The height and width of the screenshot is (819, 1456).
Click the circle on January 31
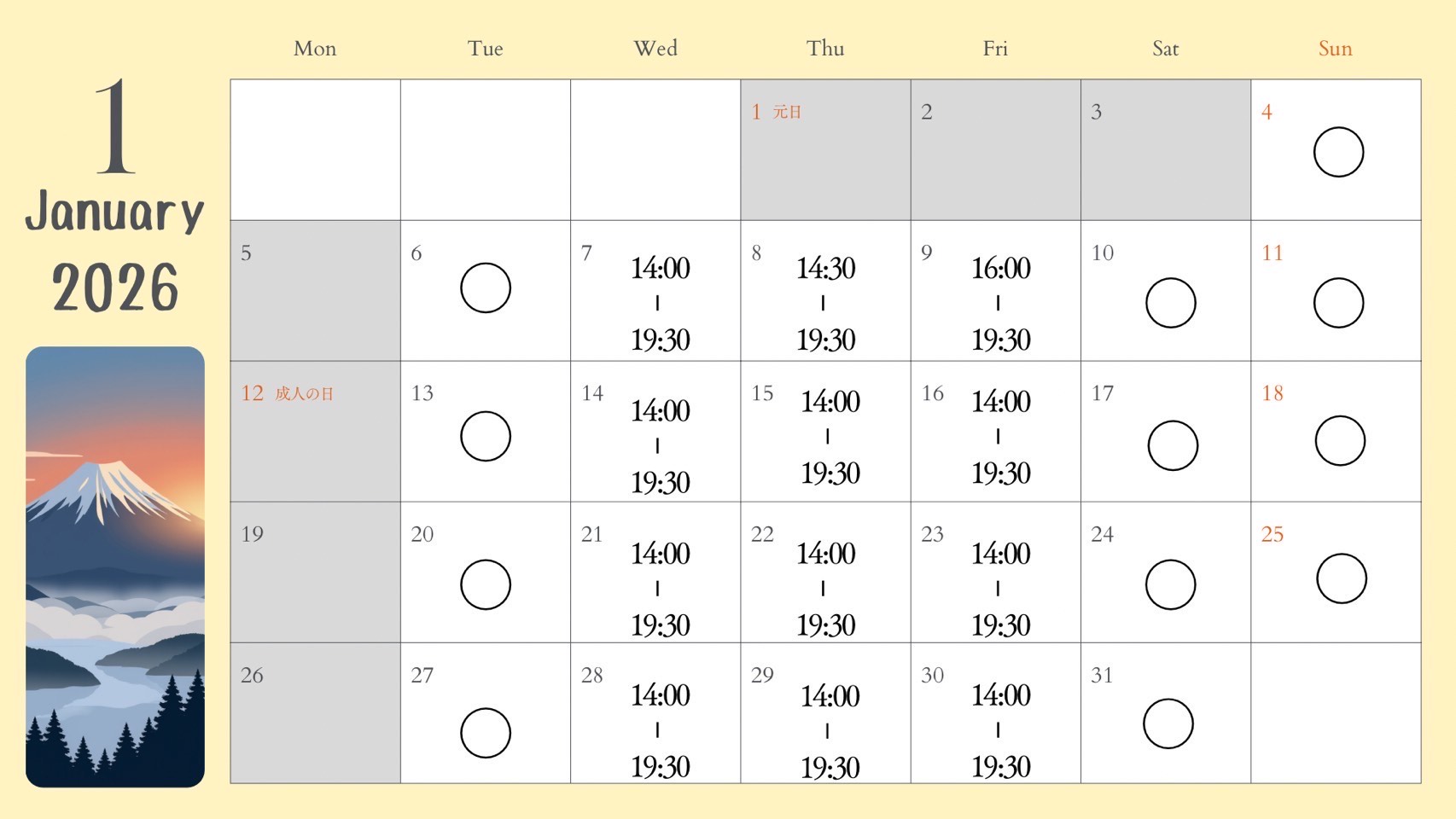pyautogui.click(x=1168, y=723)
